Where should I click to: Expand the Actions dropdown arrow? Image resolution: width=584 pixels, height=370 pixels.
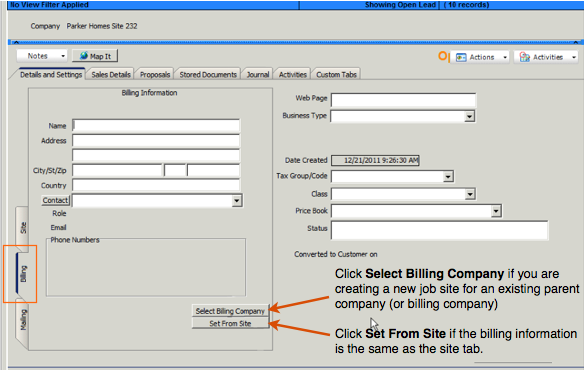[x=505, y=57]
